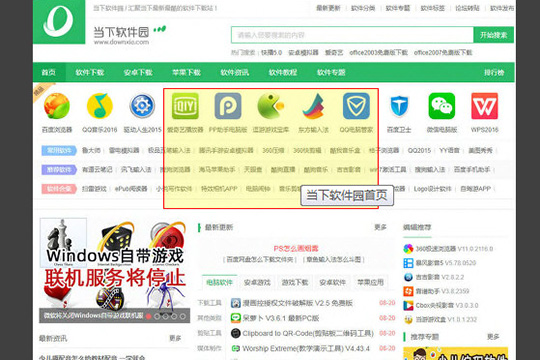Open the 排行榜 ranking navigation item

click(494, 72)
